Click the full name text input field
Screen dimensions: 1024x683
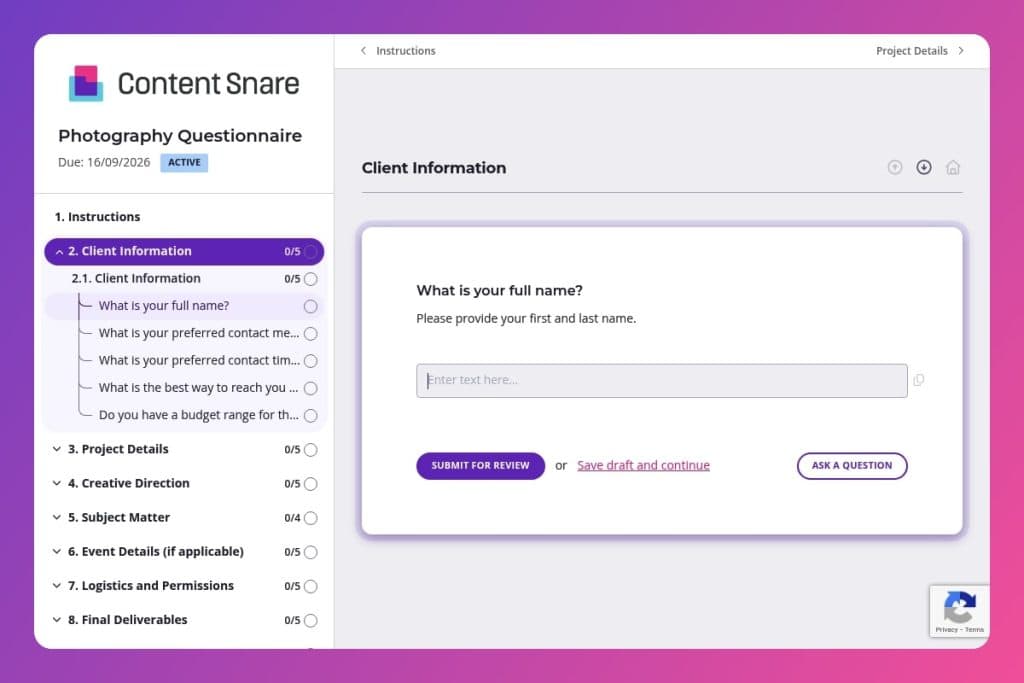(x=661, y=381)
